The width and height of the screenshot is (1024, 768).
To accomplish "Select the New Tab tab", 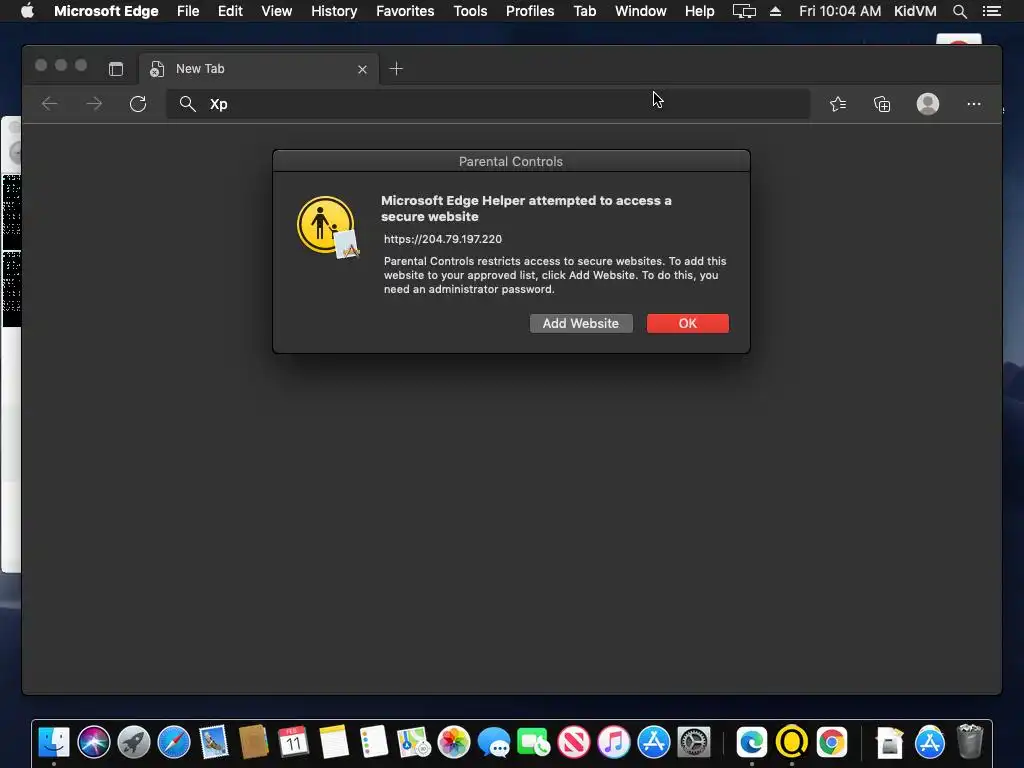I will (259, 69).
